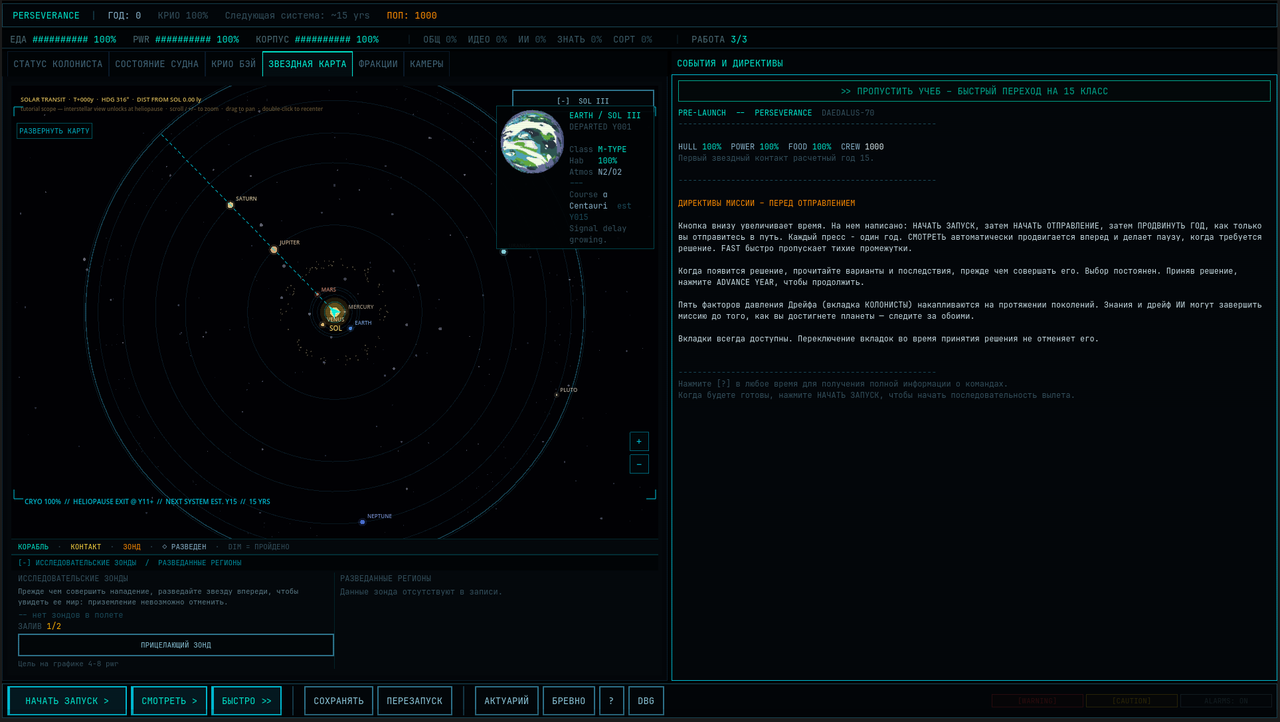
Task: Click the РАБОТА 3/3 status text
Action: (719, 40)
